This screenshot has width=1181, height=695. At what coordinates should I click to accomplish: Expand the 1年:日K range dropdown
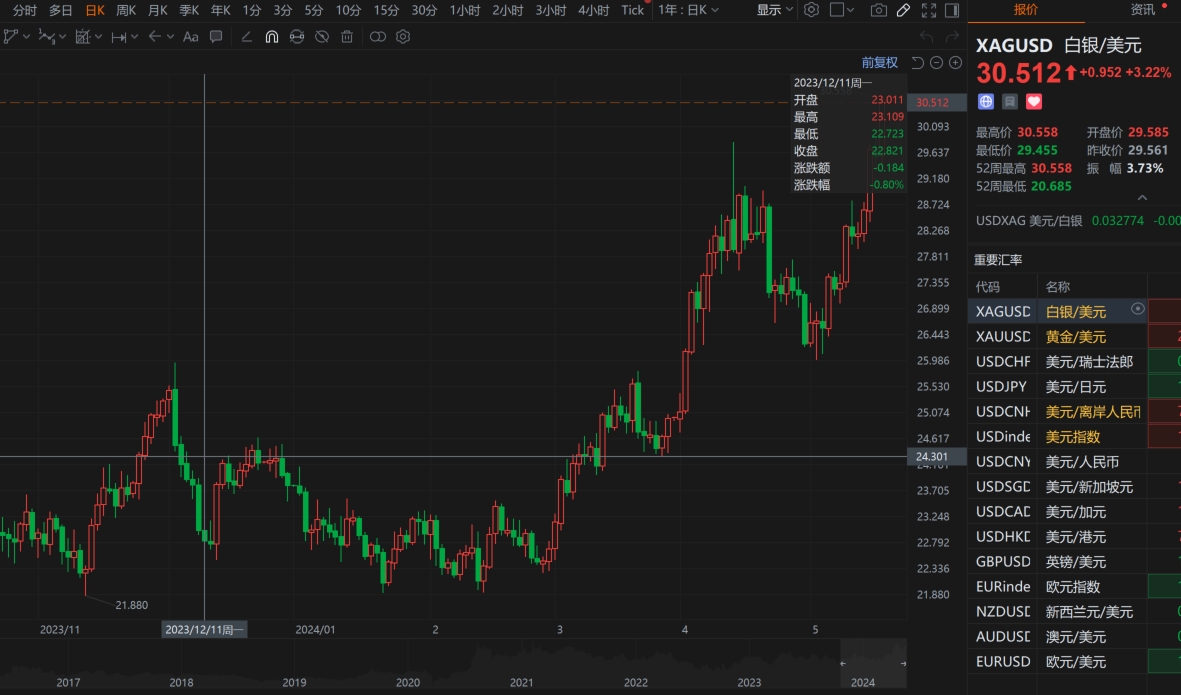click(688, 10)
